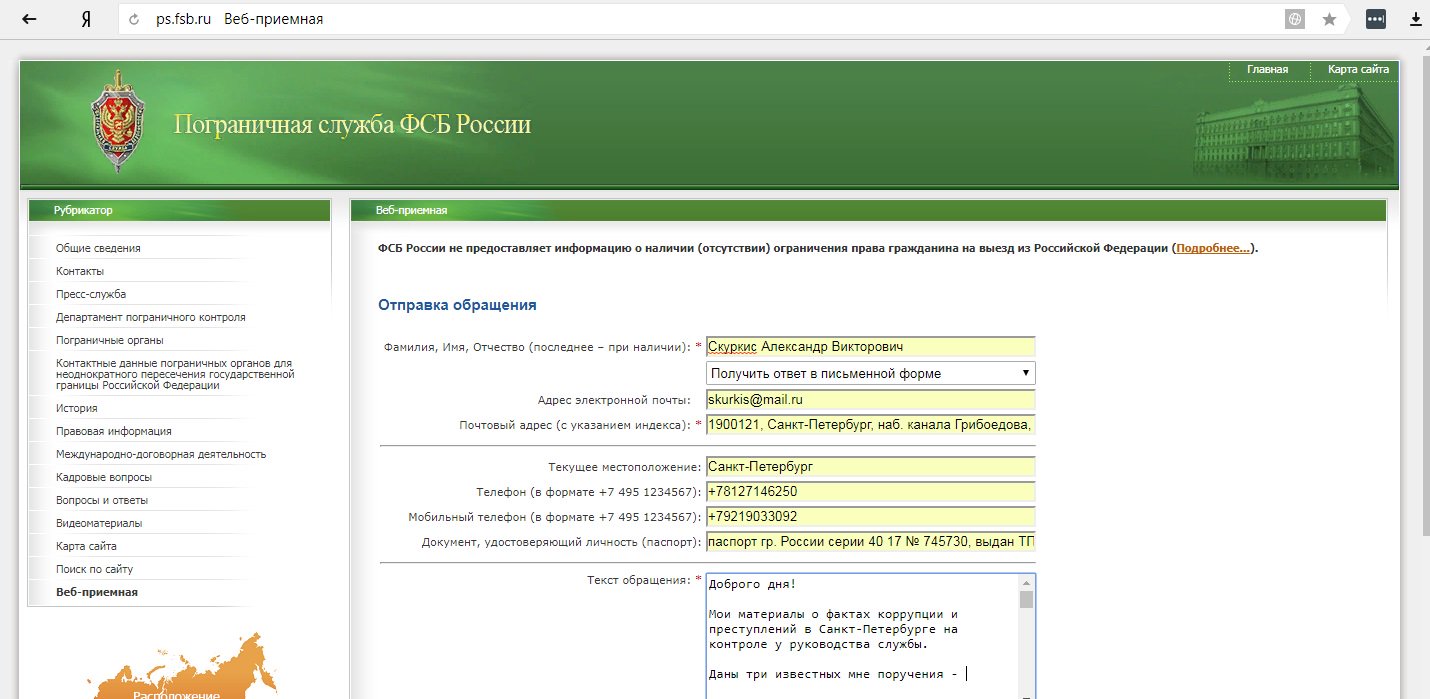Open downloads via the download arrow icon
The width and height of the screenshot is (1430, 699).
click(1416, 19)
